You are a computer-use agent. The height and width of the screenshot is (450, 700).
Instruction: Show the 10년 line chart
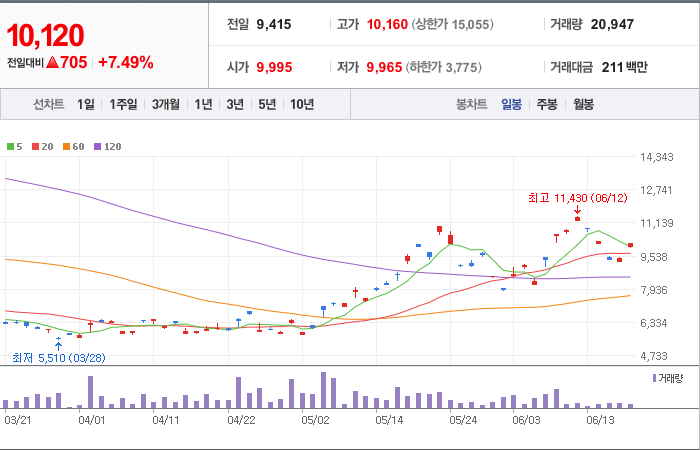[302, 104]
